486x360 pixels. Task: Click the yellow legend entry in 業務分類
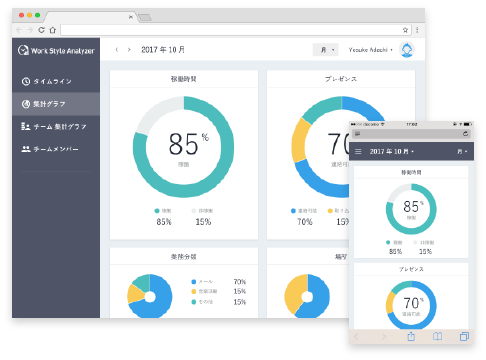pyautogui.click(x=204, y=291)
